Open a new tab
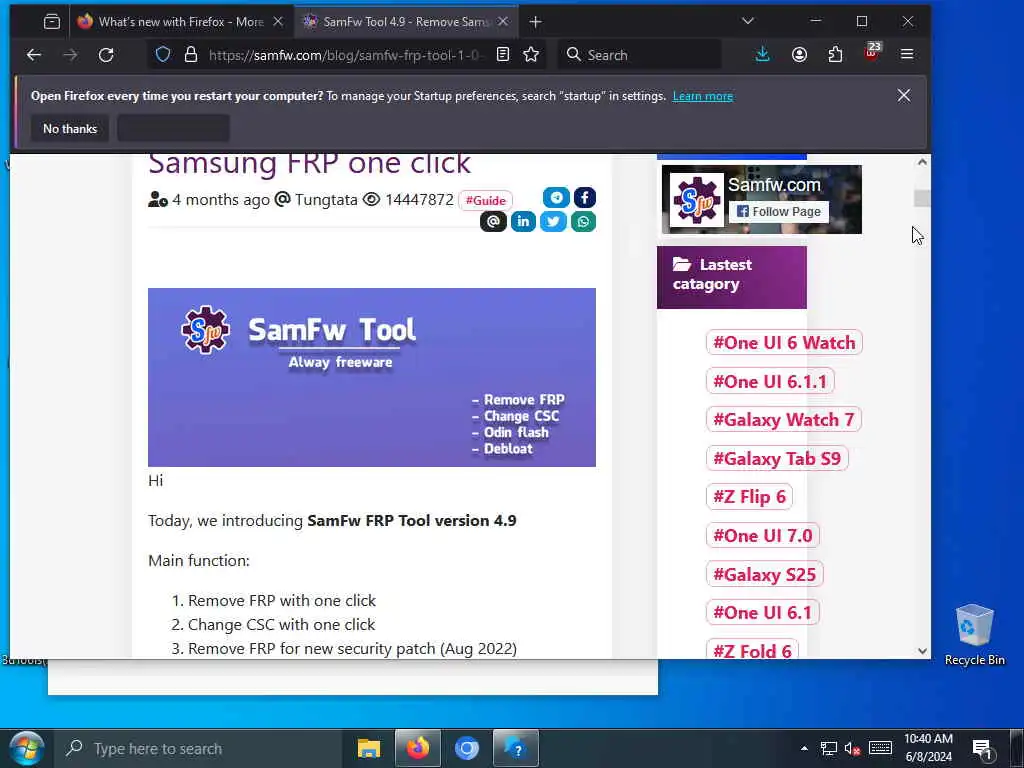 tap(536, 22)
